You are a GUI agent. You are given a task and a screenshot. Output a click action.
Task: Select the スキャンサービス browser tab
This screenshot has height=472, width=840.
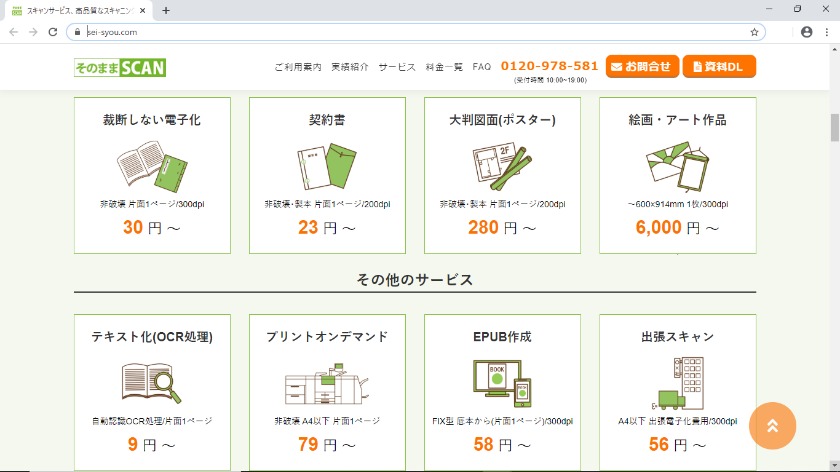point(77,11)
